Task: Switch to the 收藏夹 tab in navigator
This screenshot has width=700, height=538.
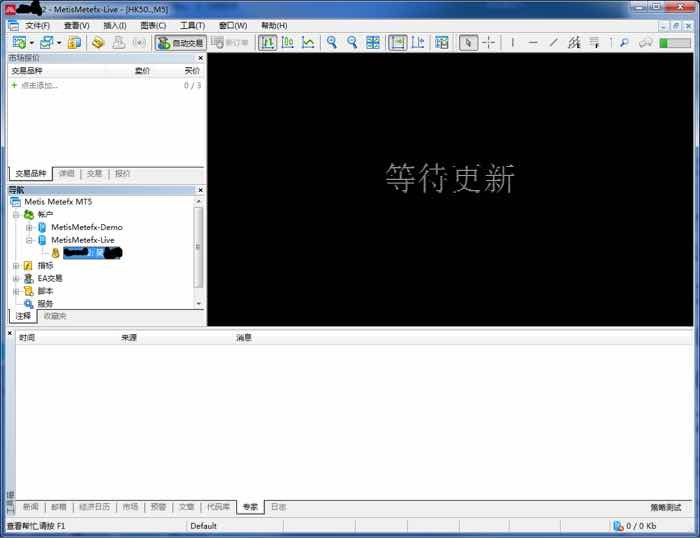Action: pos(55,316)
